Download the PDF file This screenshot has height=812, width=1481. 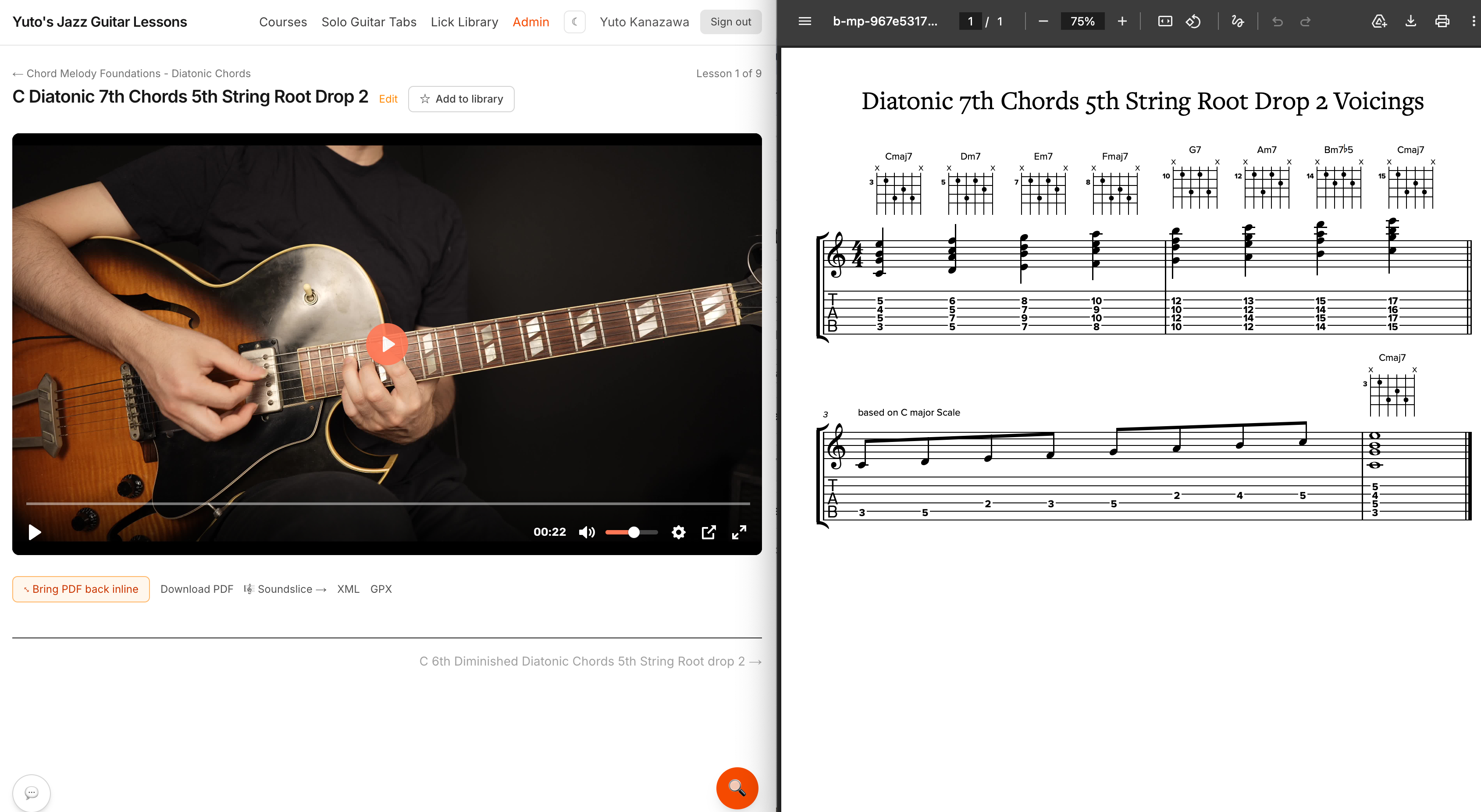point(1410,21)
